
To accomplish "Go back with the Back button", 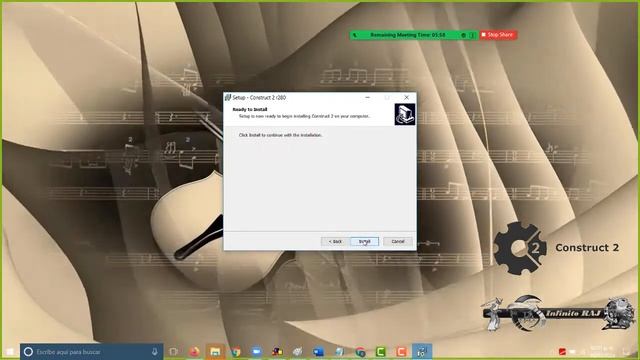I will [x=335, y=242].
